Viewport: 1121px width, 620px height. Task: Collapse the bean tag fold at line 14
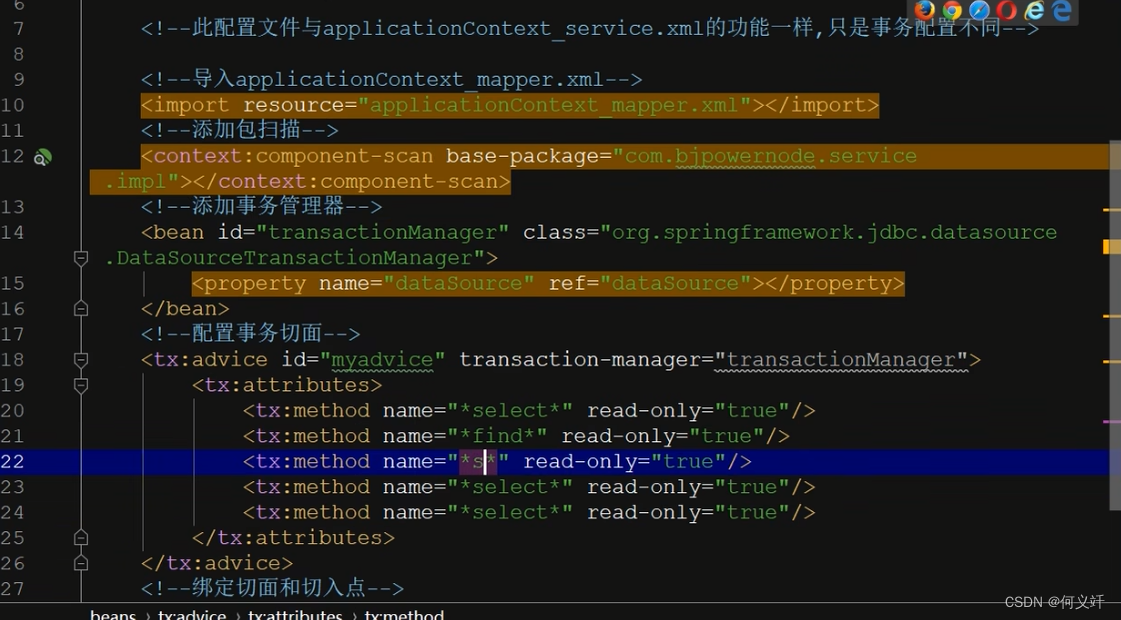(81, 257)
